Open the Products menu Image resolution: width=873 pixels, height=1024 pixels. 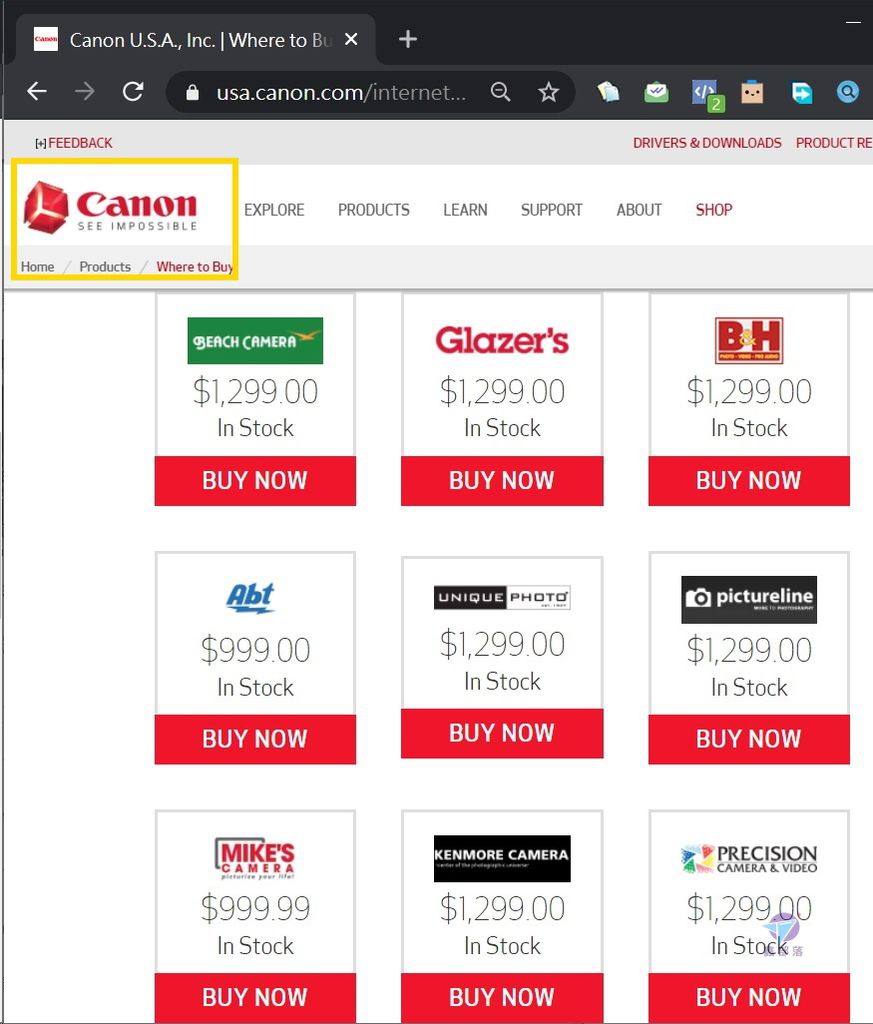(373, 210)
